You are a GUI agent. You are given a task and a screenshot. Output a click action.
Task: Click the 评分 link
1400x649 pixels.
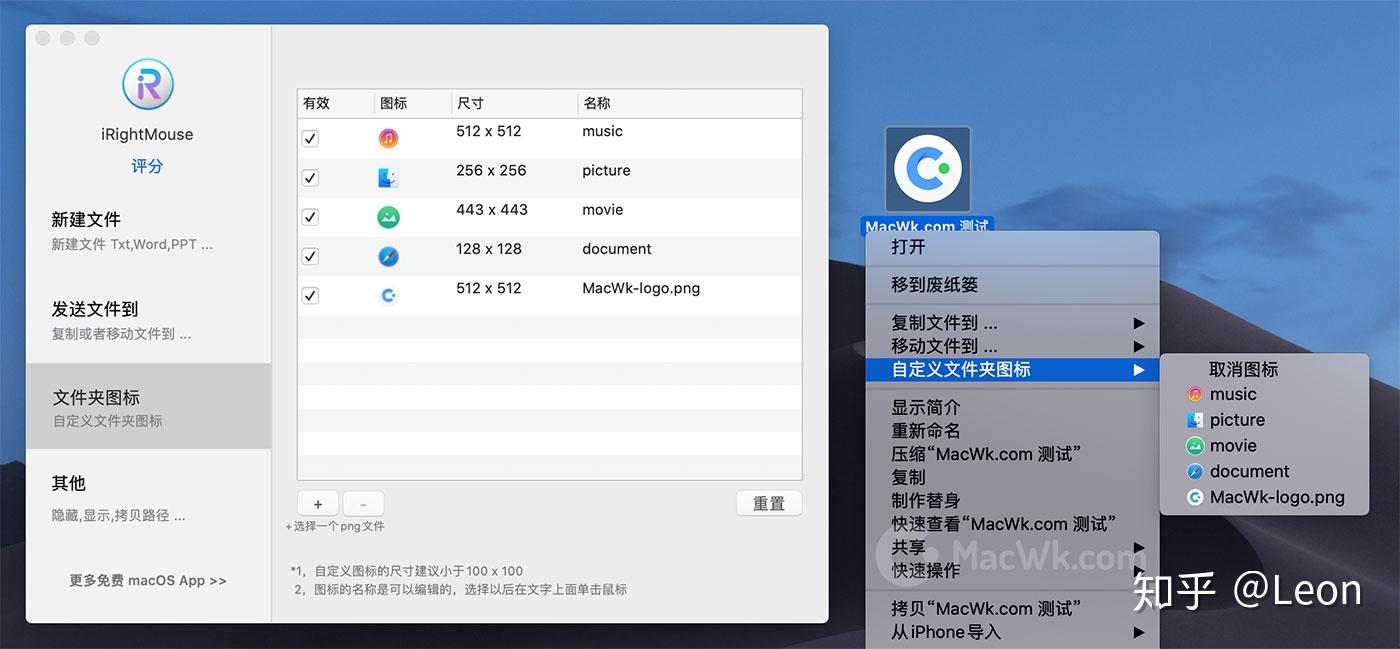click(x=148, y=166)
